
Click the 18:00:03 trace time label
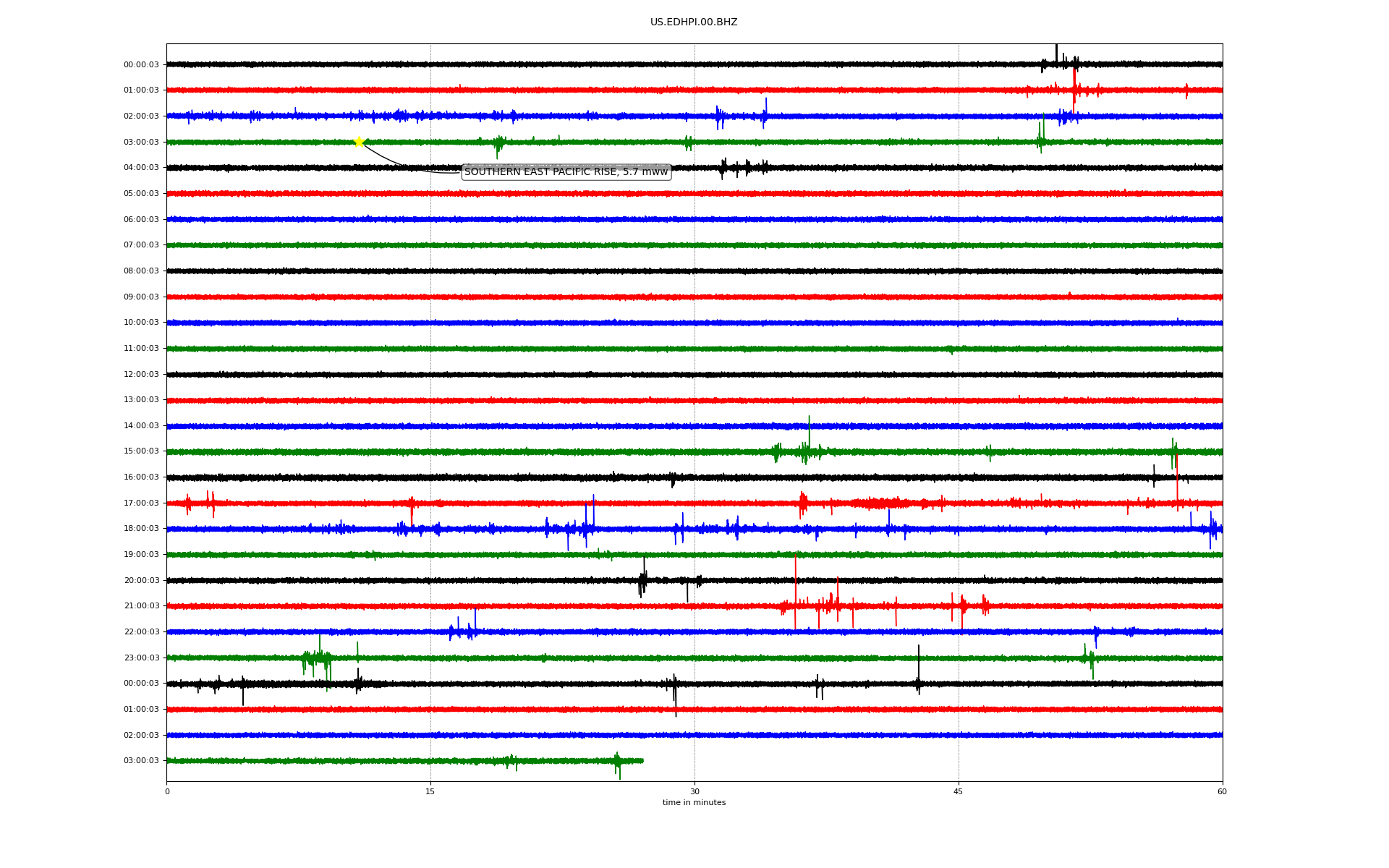141,529
